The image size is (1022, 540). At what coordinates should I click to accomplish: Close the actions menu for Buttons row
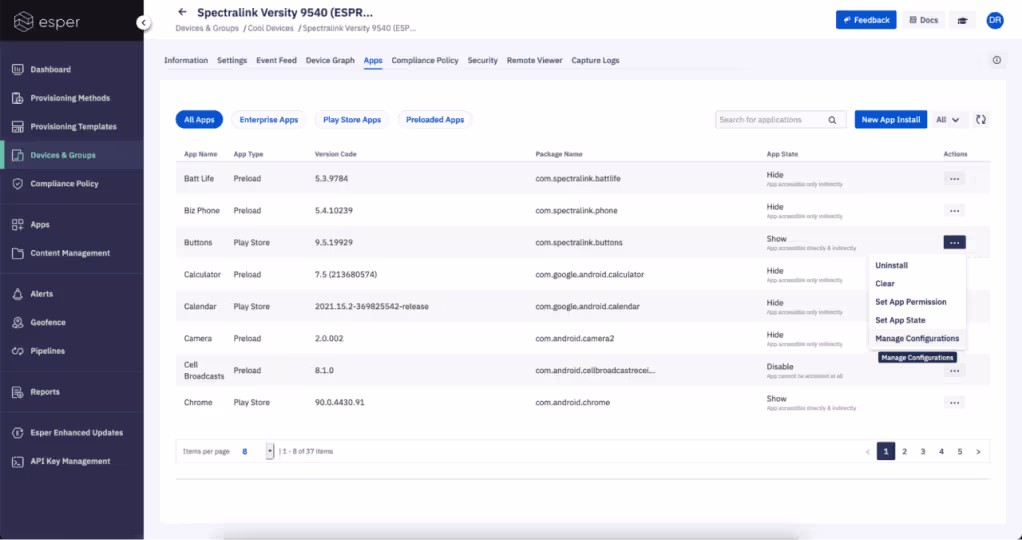(x=954, y=243)
